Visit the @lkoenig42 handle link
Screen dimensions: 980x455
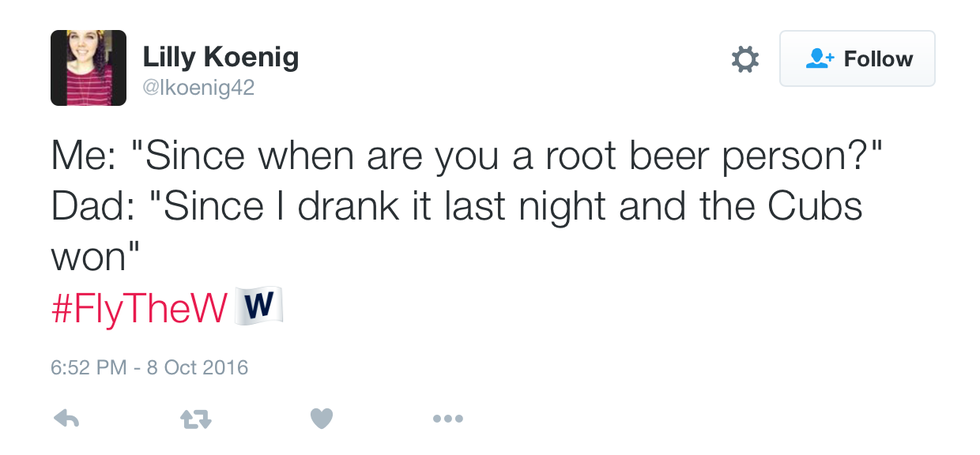pyautogui.click(x=199, y=88)
